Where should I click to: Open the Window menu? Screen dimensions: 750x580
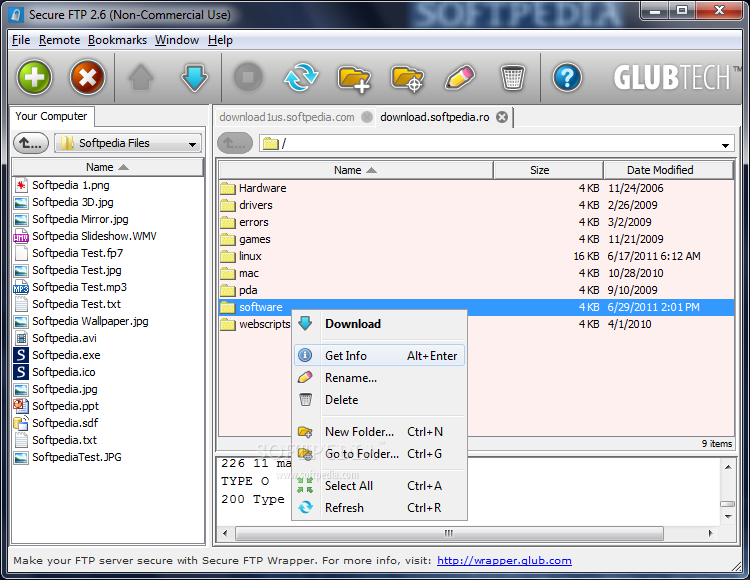[177, 40]
